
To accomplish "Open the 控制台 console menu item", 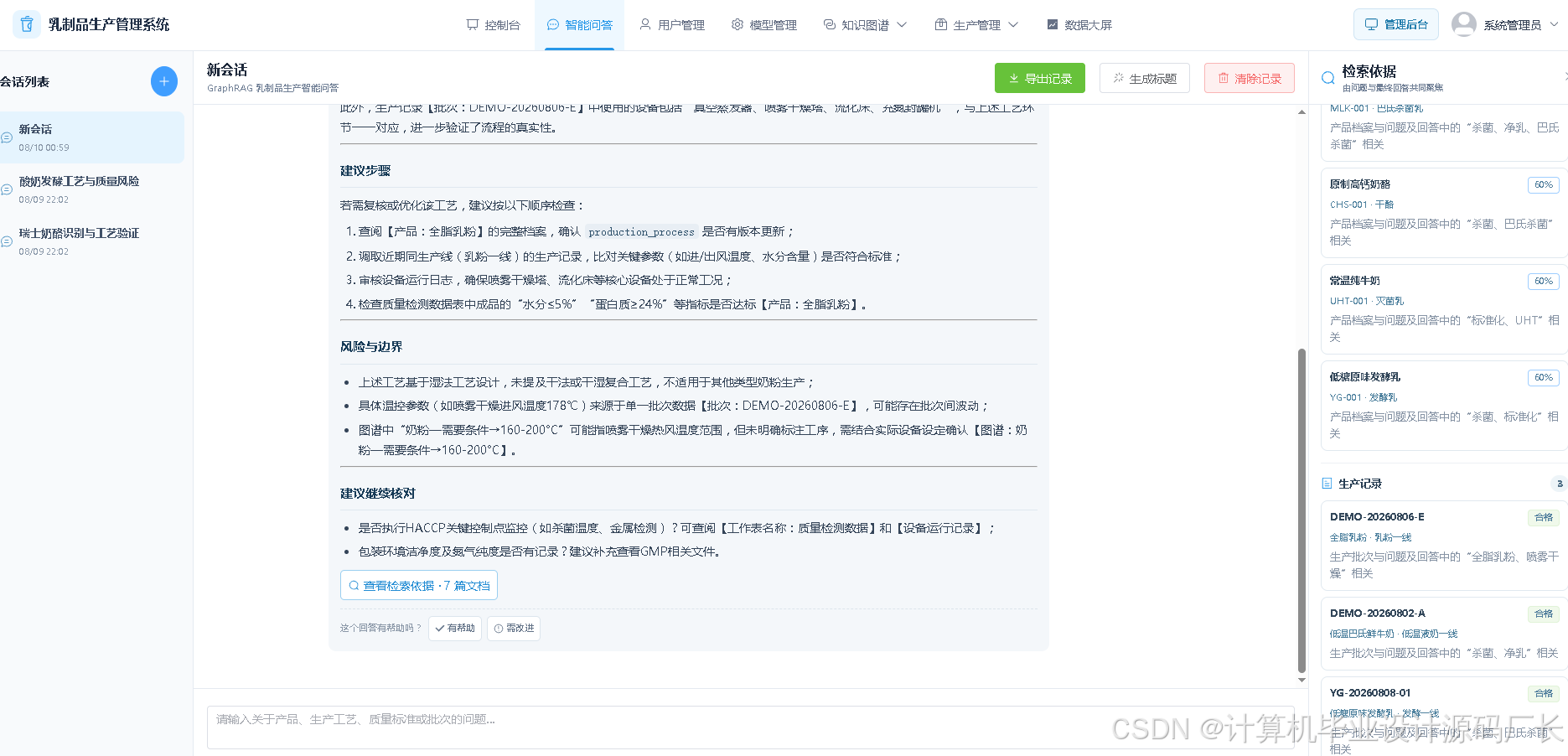I will 493,25.
